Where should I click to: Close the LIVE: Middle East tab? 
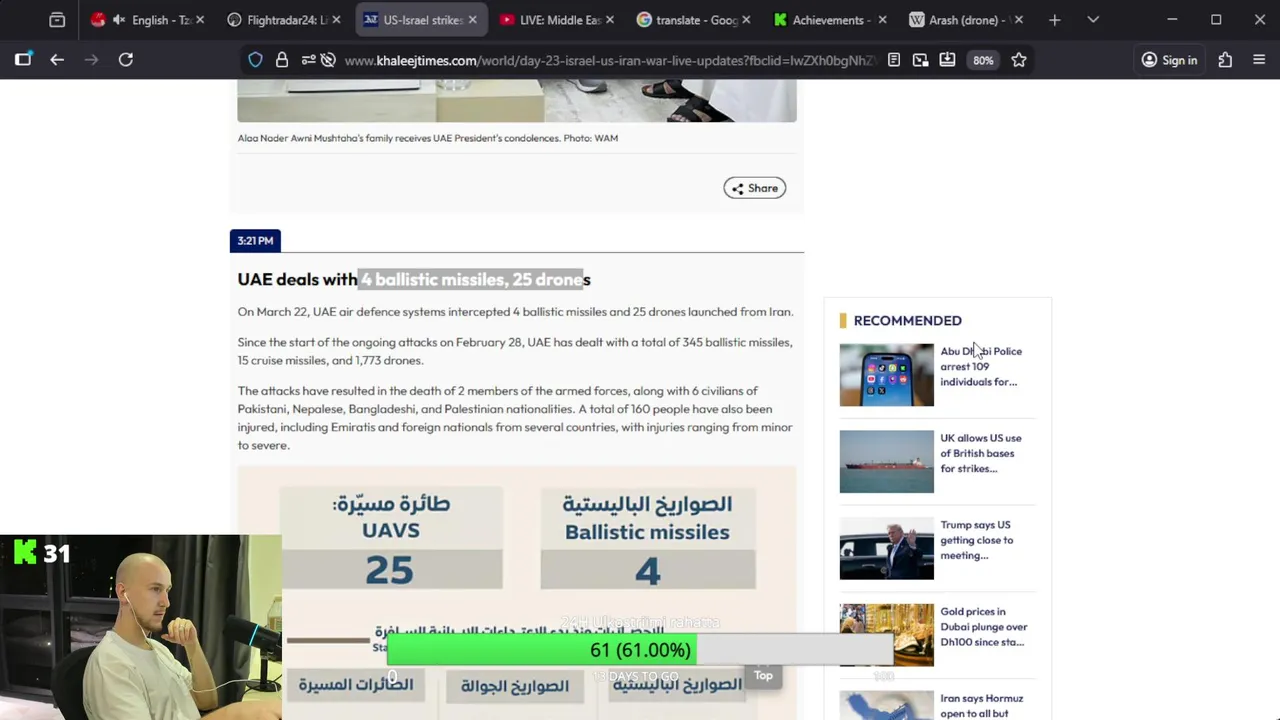click(x=609, y=20)
